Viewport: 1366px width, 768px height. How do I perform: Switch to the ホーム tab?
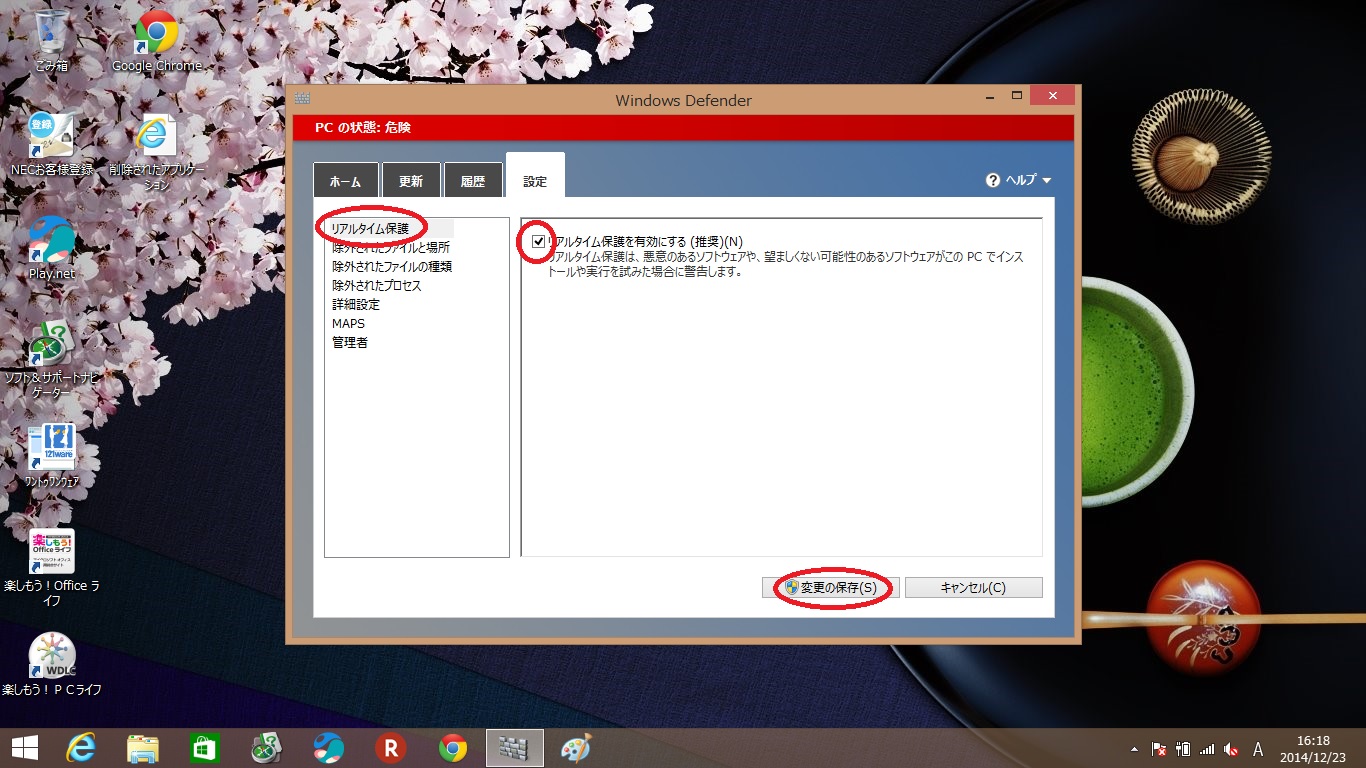(346, 180)
